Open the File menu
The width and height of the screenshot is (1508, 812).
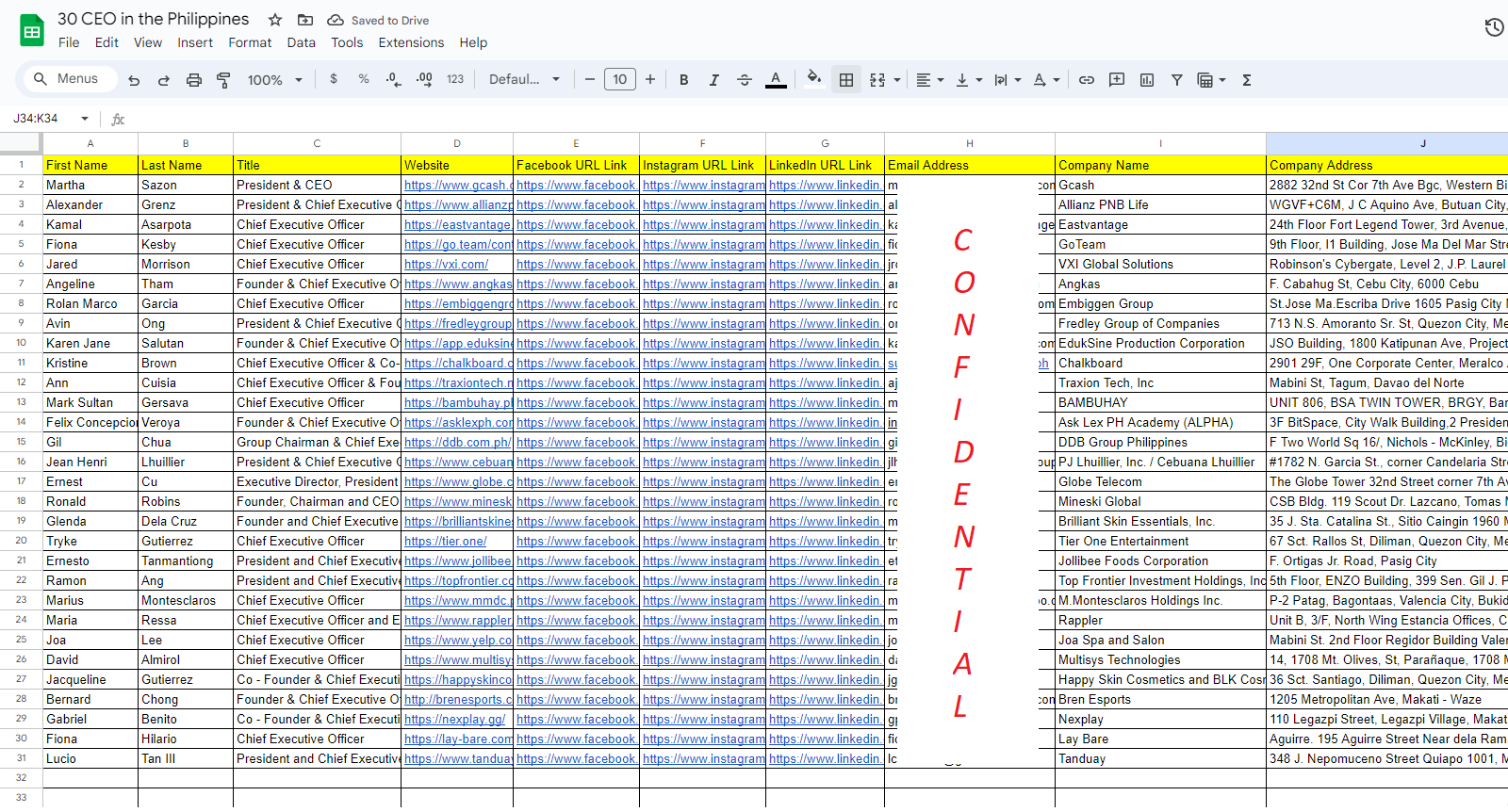pos(69,42)
